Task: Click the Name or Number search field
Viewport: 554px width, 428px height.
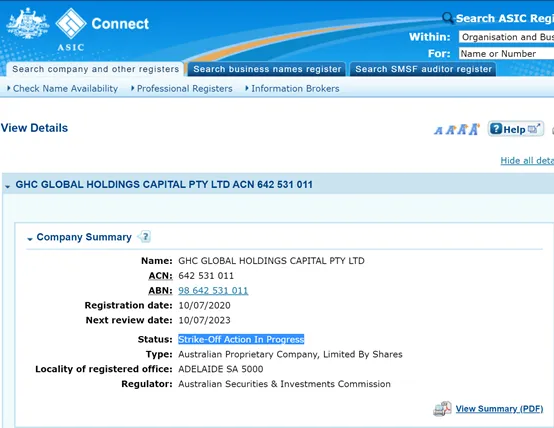Action: tap(506, 53)
